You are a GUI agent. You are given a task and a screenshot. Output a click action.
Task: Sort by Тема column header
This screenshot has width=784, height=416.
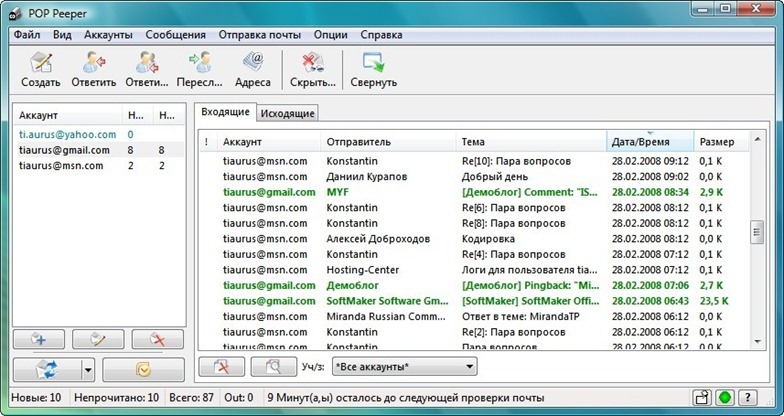pyautogui.click(x=531, y=142)
